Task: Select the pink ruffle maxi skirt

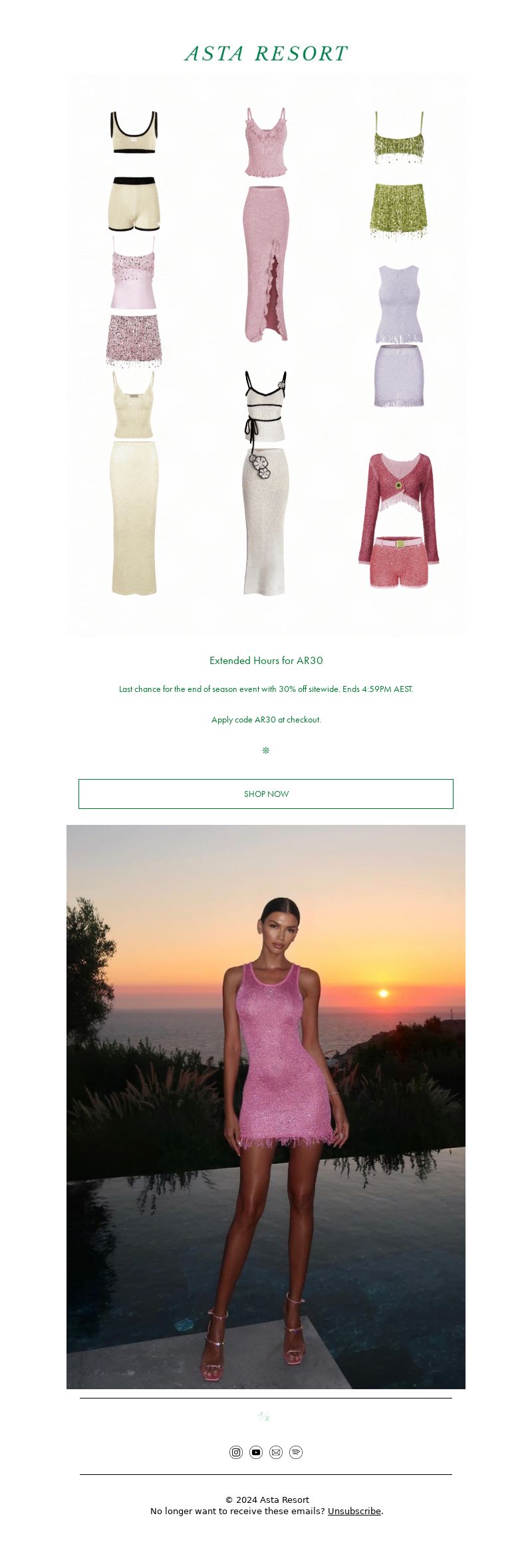Action: click(267, 264)
